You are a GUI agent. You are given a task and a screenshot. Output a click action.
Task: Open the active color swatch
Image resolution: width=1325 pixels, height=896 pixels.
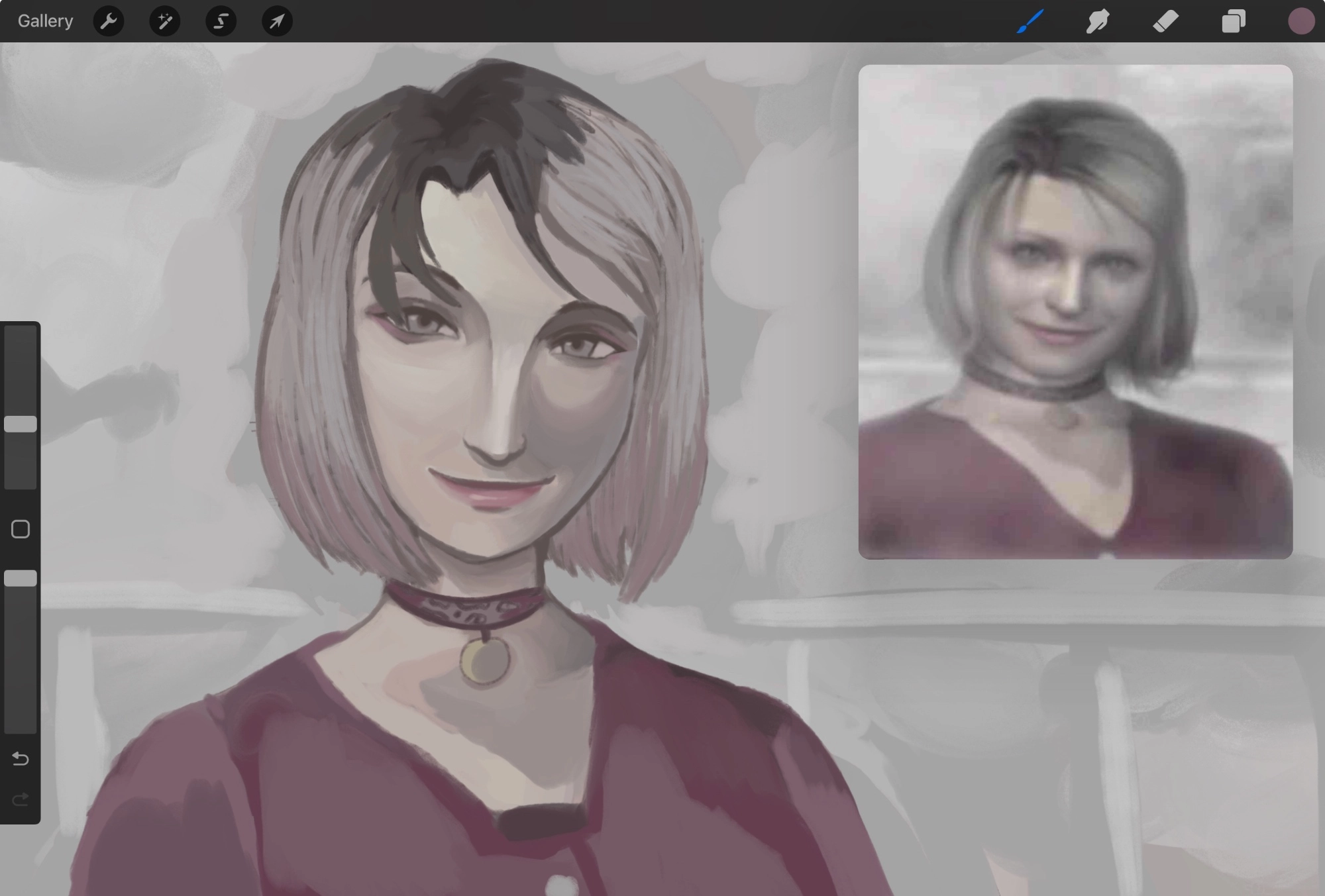(1301, 21)
